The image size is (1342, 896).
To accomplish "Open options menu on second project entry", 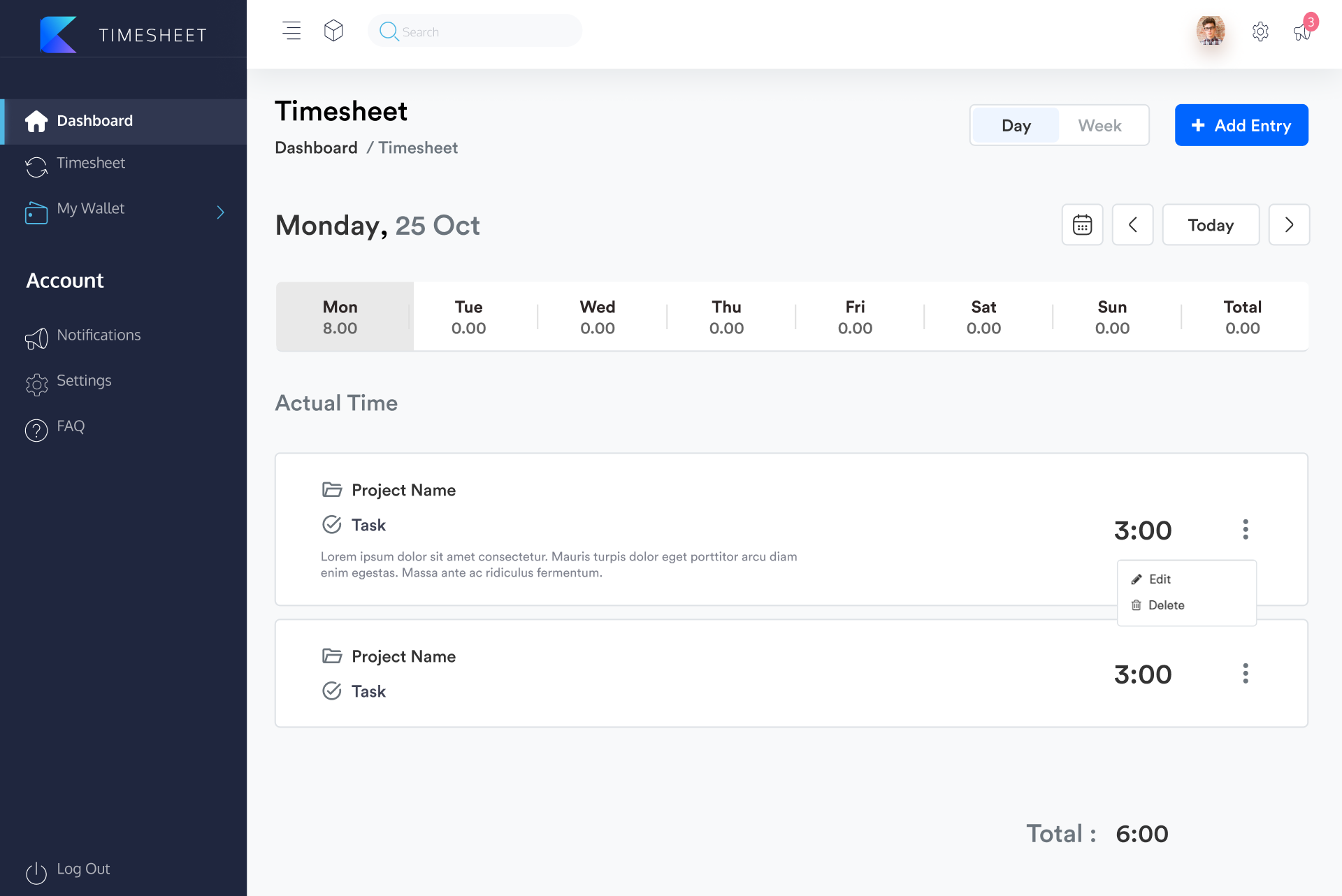I will coord(1245,673).
